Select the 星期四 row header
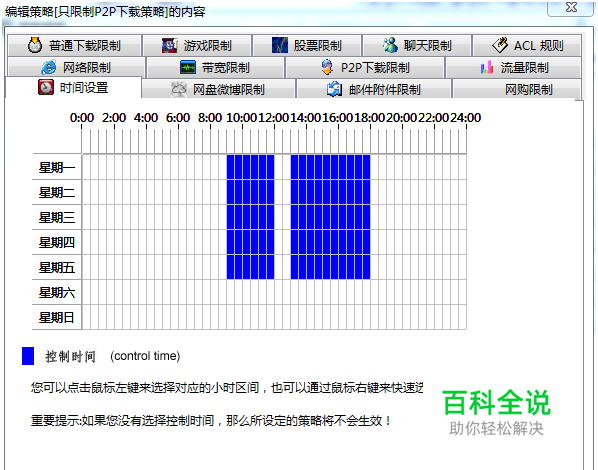Image resolution: width=598 pixels, height=470 pixels. [57, 242]
